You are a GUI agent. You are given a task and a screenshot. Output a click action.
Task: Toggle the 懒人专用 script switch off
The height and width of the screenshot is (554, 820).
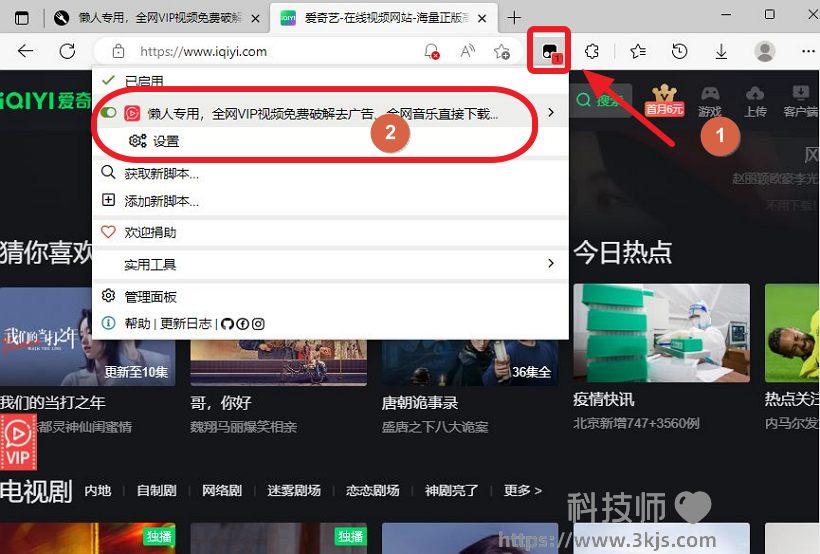pos(109,112)
